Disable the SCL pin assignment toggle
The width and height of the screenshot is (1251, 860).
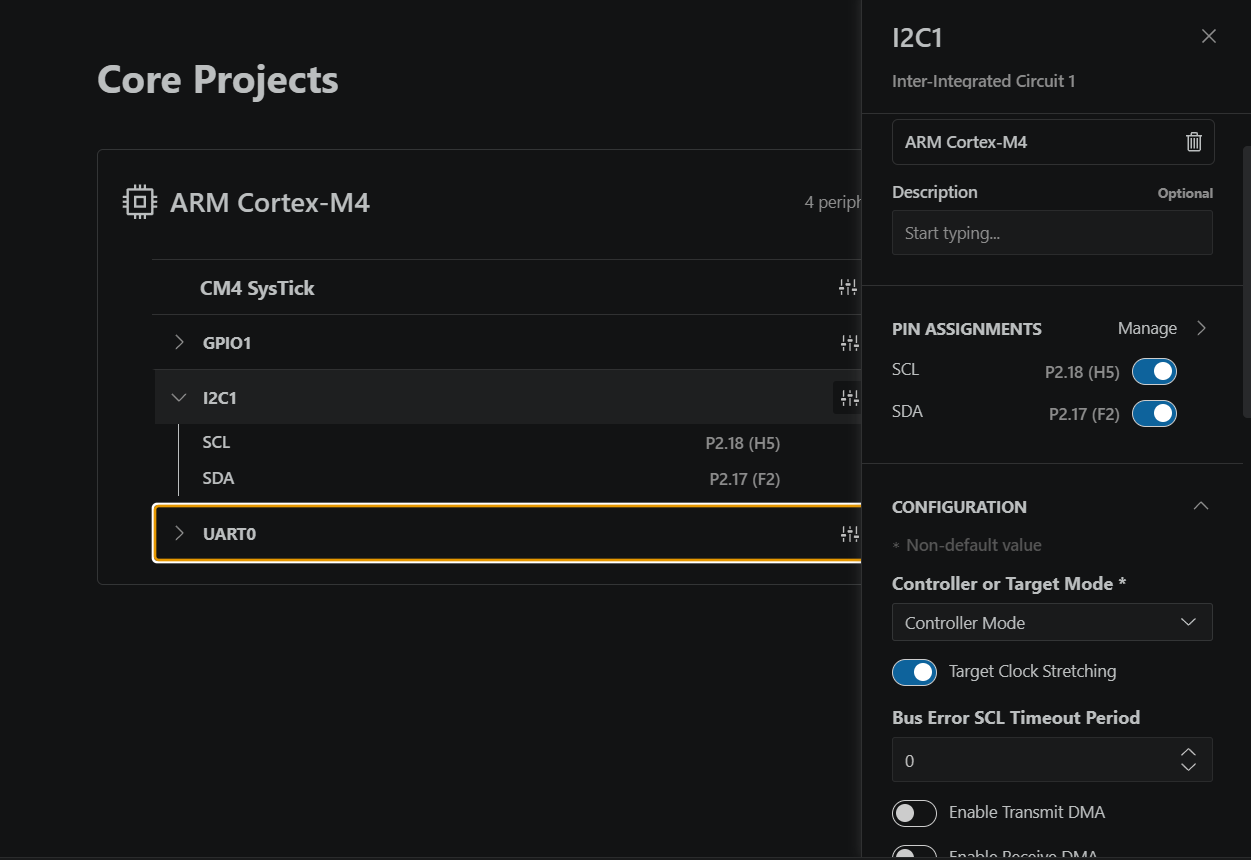click(1154, 372)
